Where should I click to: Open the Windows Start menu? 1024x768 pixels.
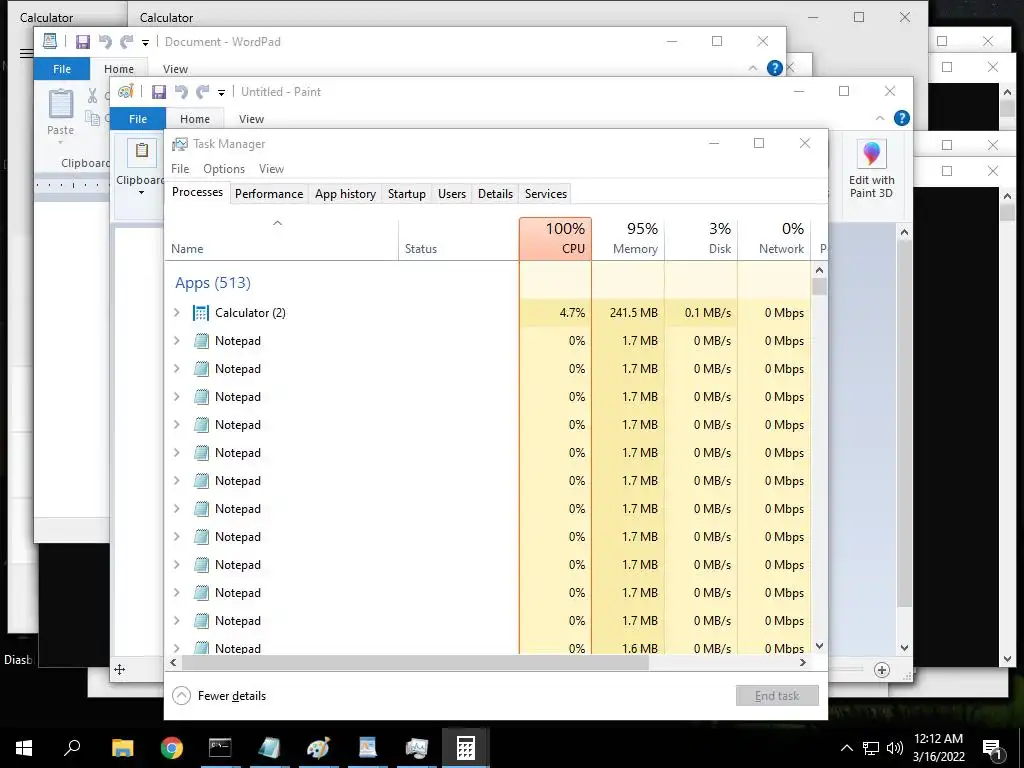[24, 748]
